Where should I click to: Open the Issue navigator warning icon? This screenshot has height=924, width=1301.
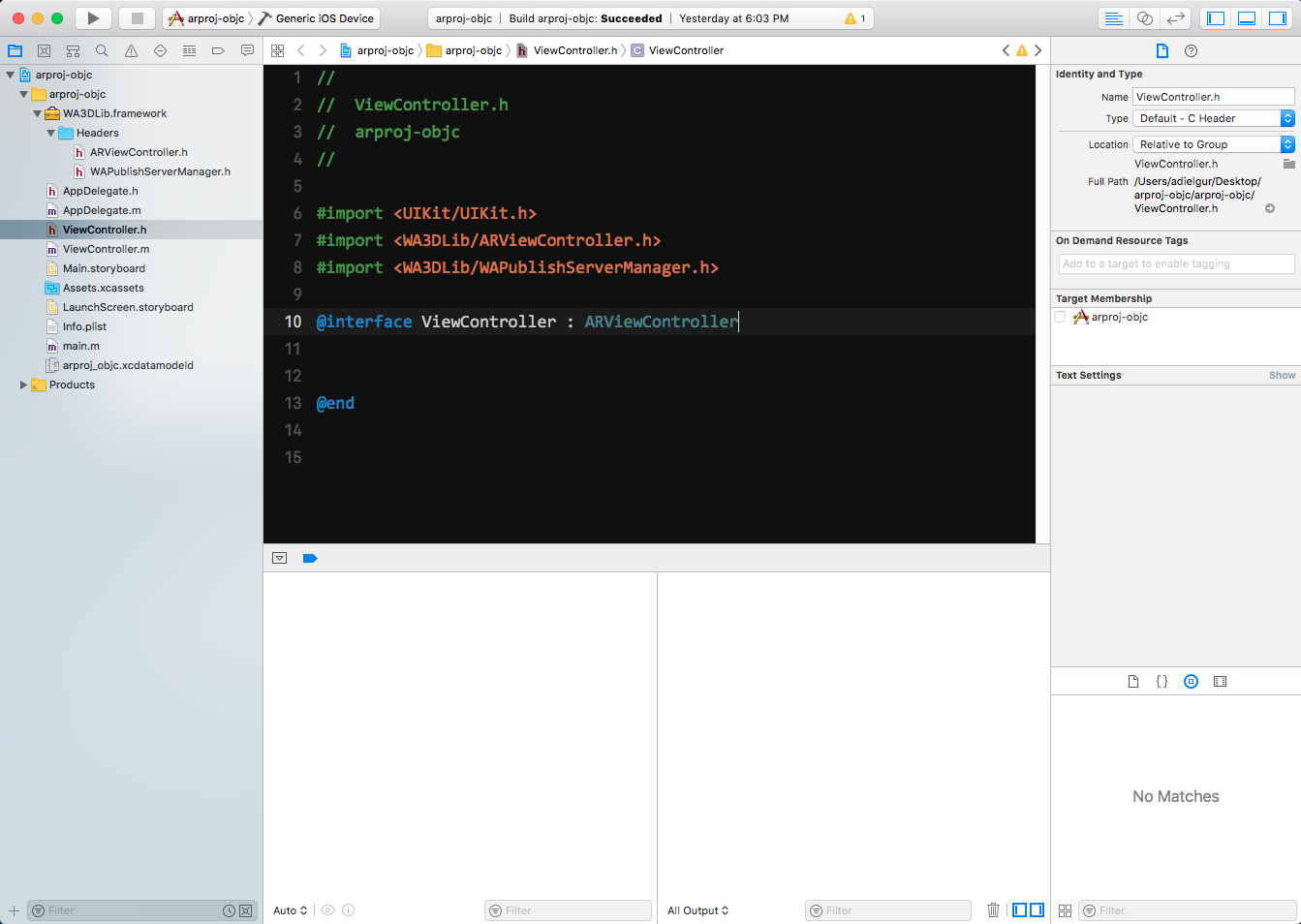tap(131, 50)
